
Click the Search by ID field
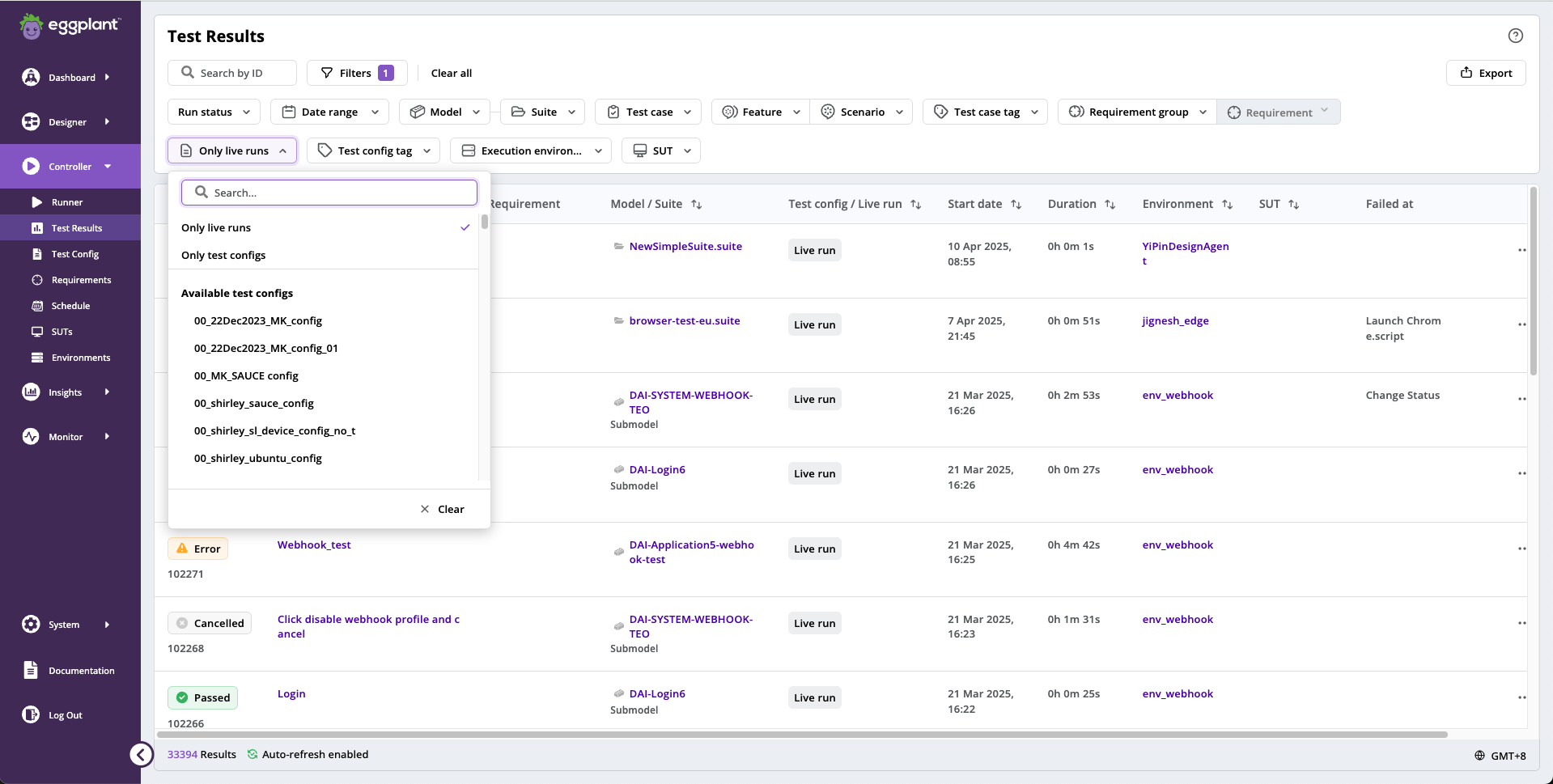point(232,73)
